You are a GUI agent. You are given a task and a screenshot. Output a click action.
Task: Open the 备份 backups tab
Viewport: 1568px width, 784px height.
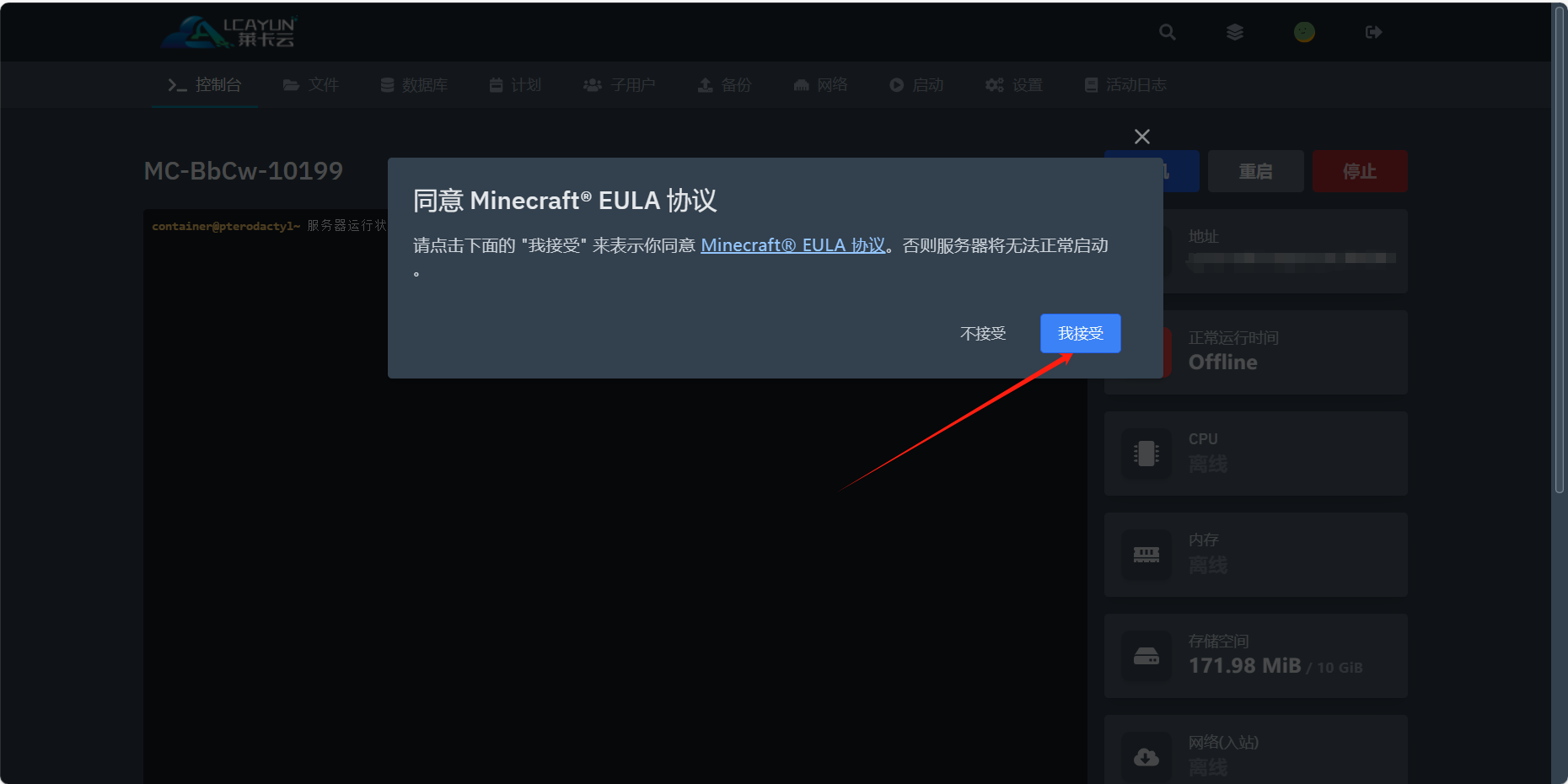click(724, 85)
